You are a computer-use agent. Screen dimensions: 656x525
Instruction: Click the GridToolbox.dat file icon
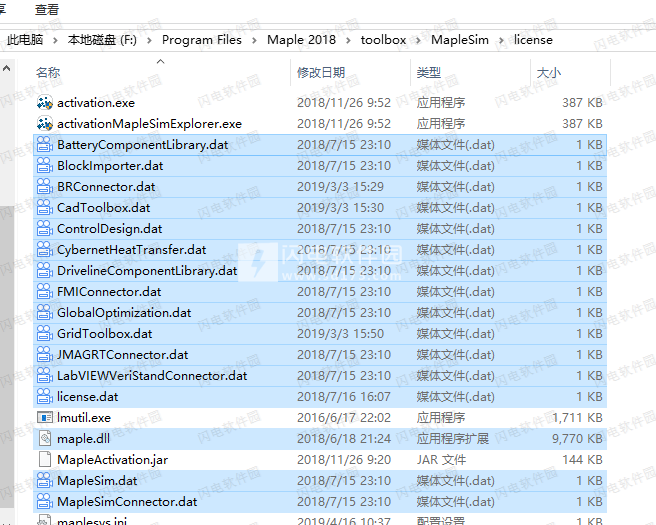(x=45, y=334)
